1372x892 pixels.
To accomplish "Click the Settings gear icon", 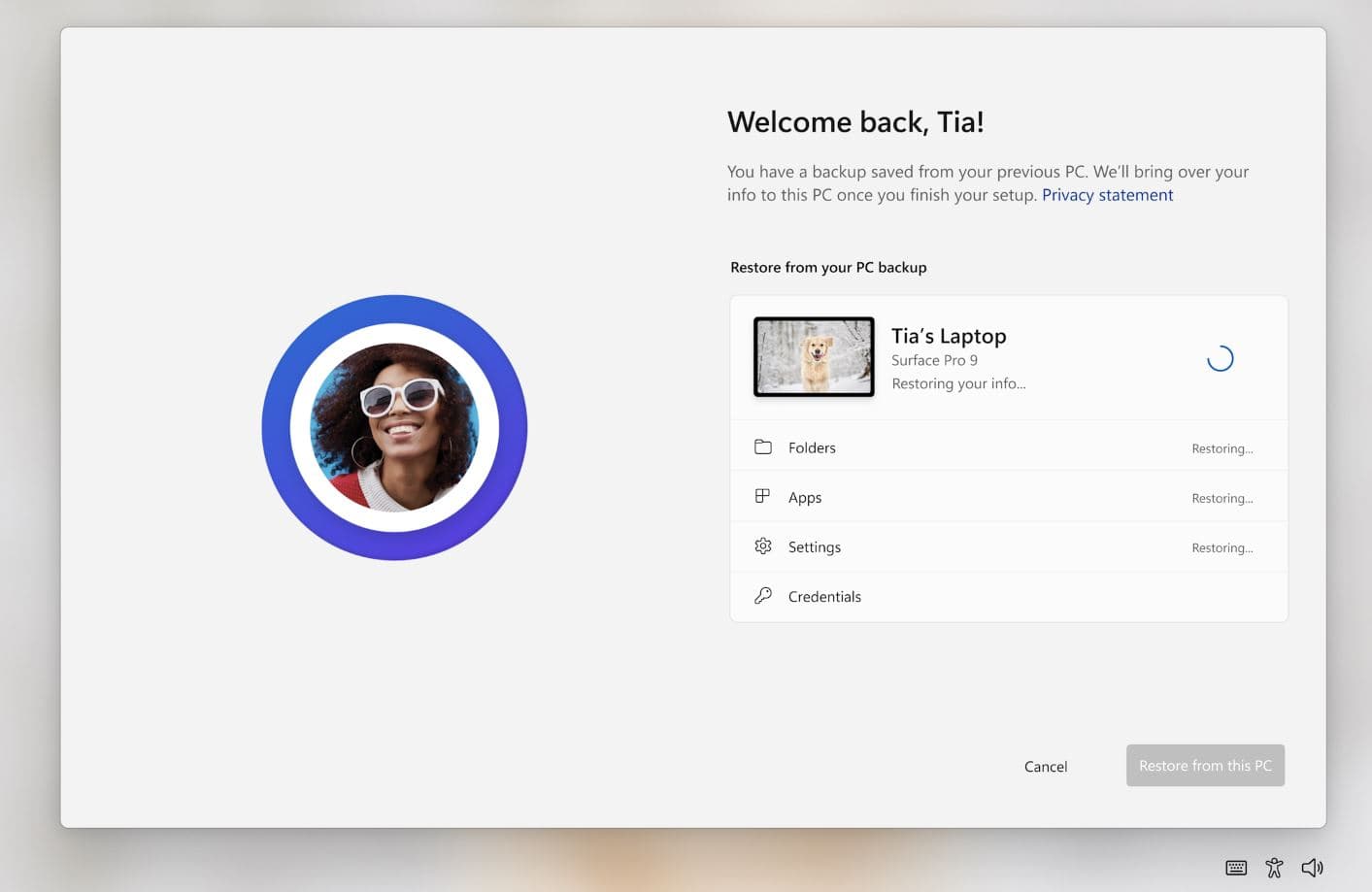I will [763, 546].
